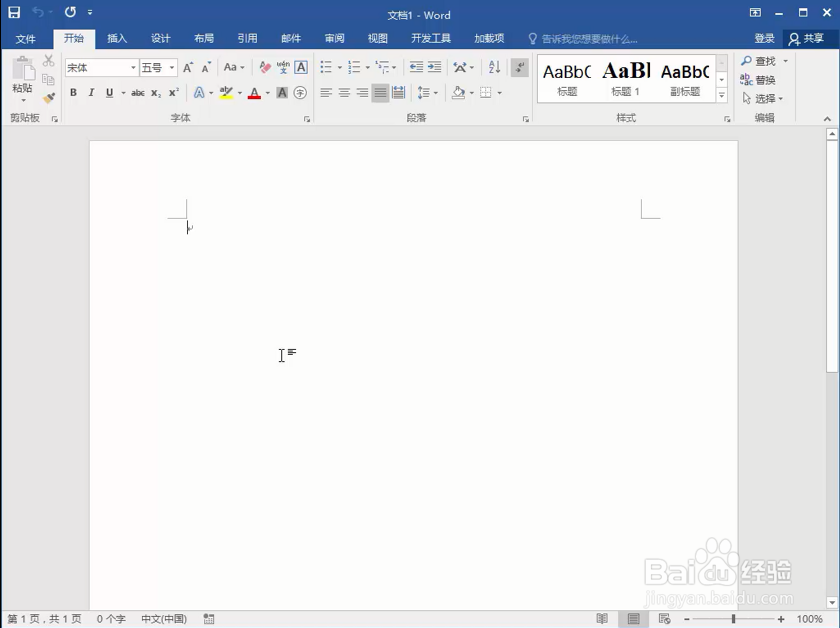Click the Cut scissors icon

pyautogui.click(x=49, y=61)
